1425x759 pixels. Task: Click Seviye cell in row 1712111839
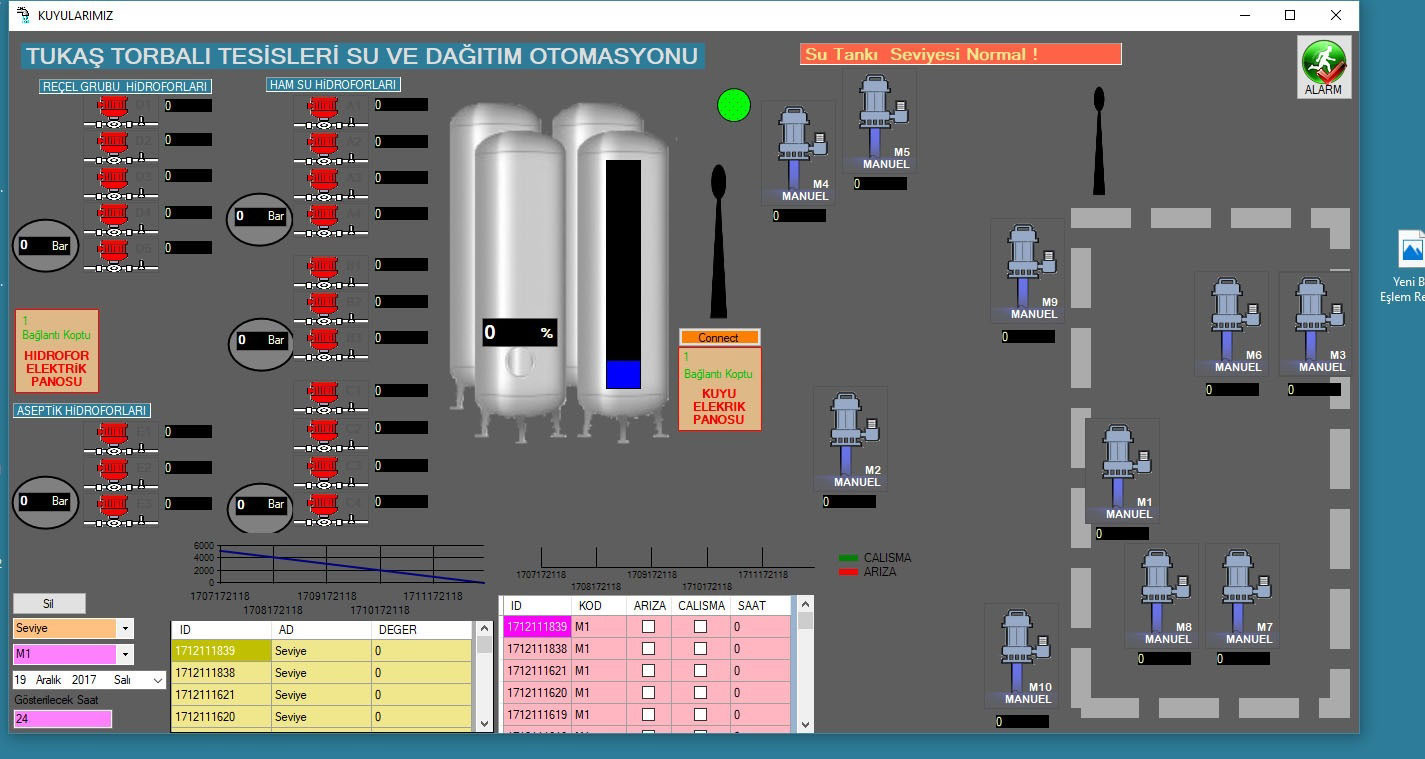(321, 651)
